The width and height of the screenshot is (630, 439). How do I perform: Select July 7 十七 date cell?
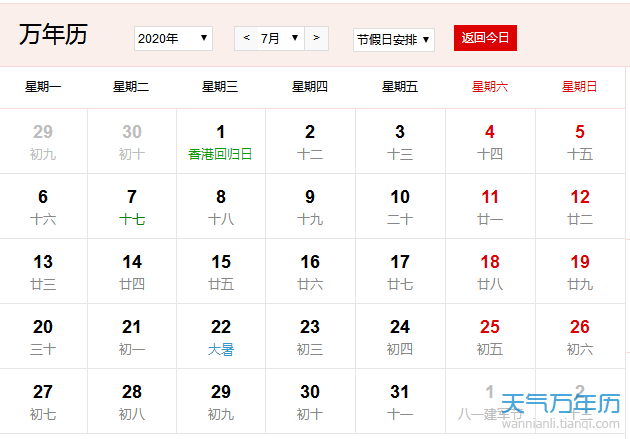tap(132, 206)
